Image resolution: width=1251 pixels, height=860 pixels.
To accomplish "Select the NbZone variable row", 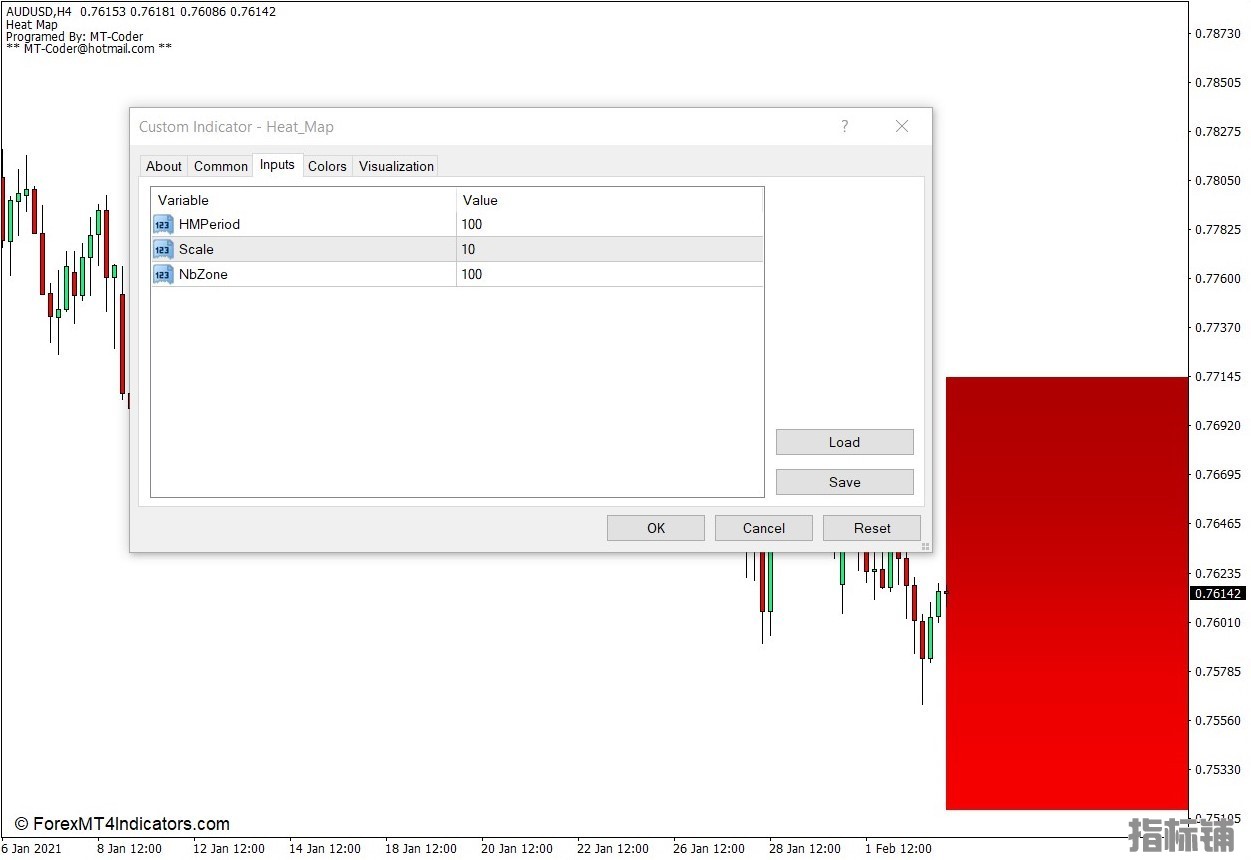I will (457, 274).
